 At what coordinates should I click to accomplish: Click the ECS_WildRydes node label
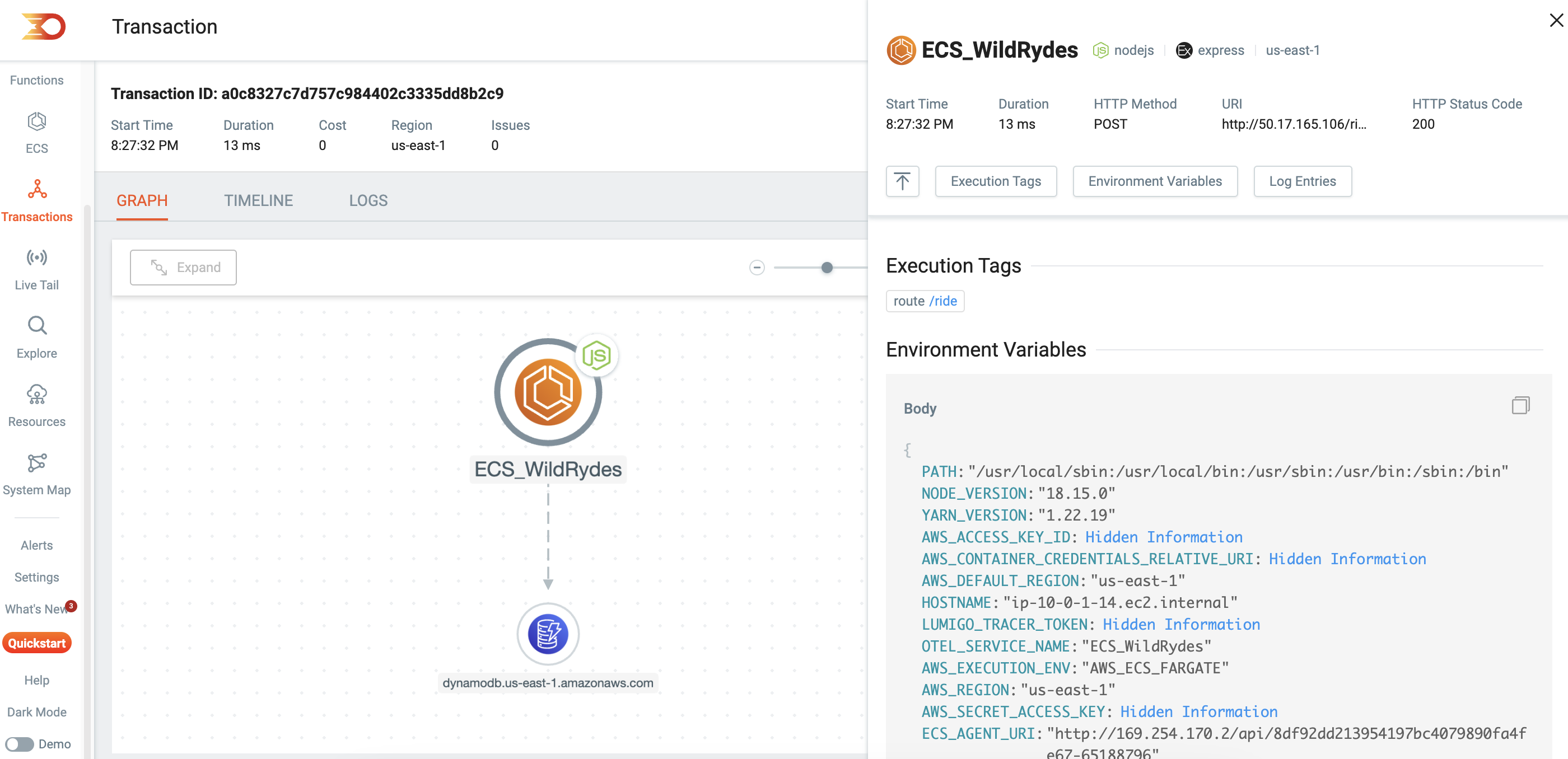pyautogui.click(x=548, y=469)
